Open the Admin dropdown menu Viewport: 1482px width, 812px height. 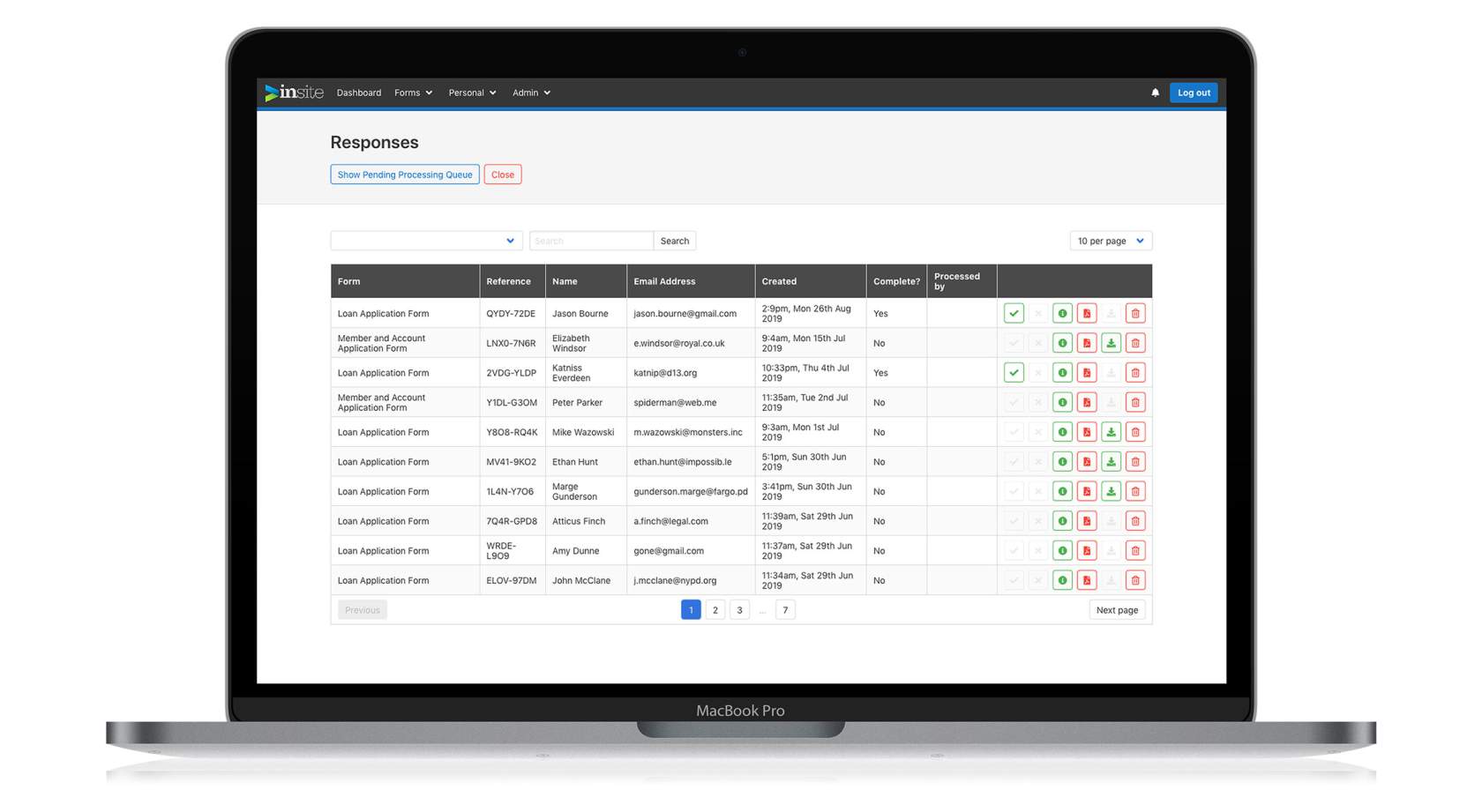point(531,93)
